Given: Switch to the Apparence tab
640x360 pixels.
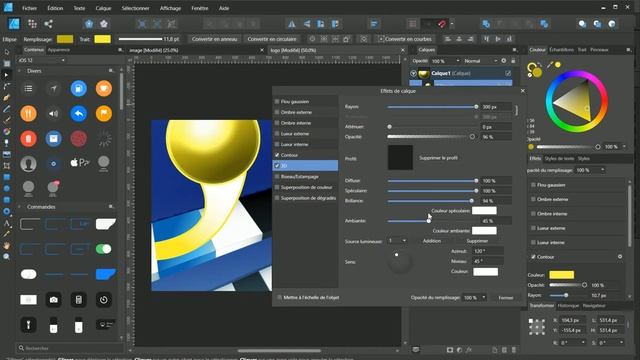Looking at the screenshot, I should point(59,50).
